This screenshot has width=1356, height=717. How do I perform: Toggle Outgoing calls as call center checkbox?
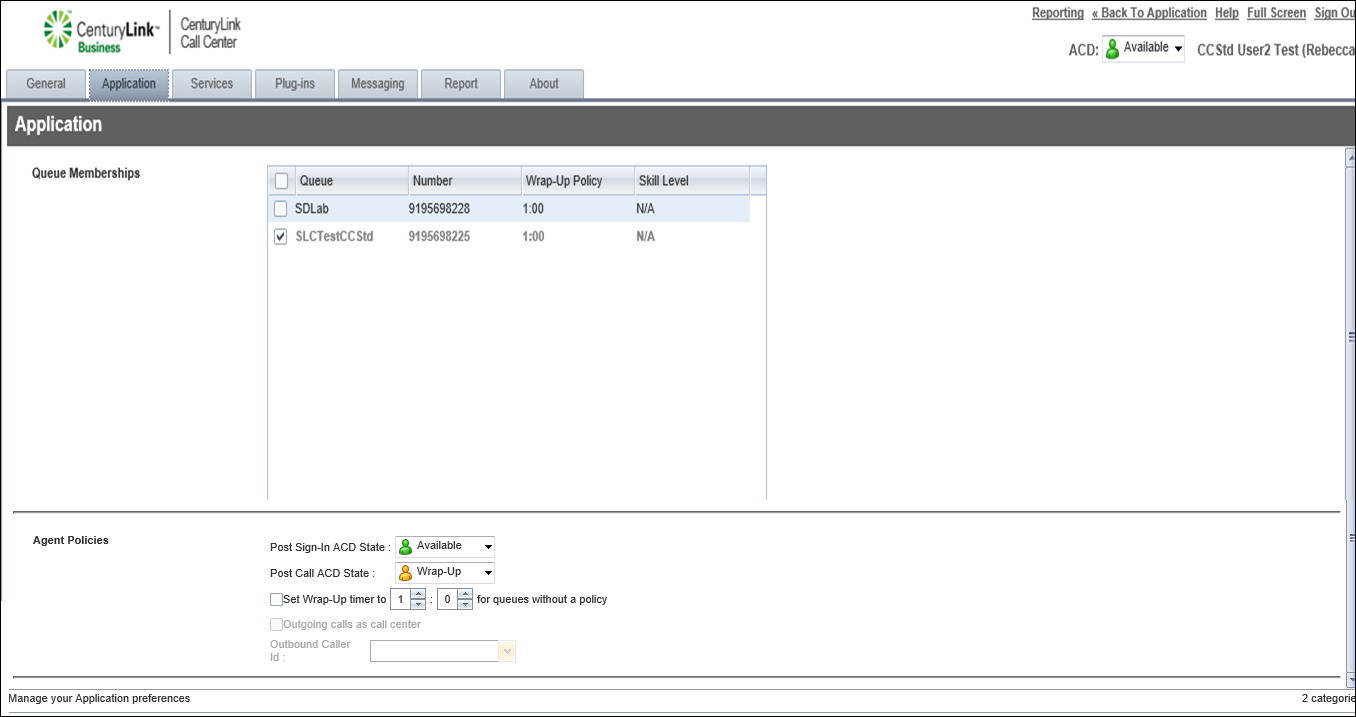pos(276,624)
